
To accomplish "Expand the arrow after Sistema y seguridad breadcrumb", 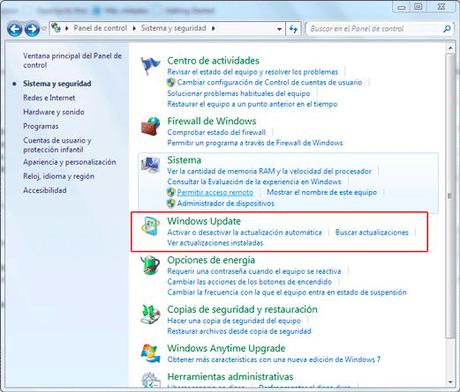I will [x=213, y=28].
